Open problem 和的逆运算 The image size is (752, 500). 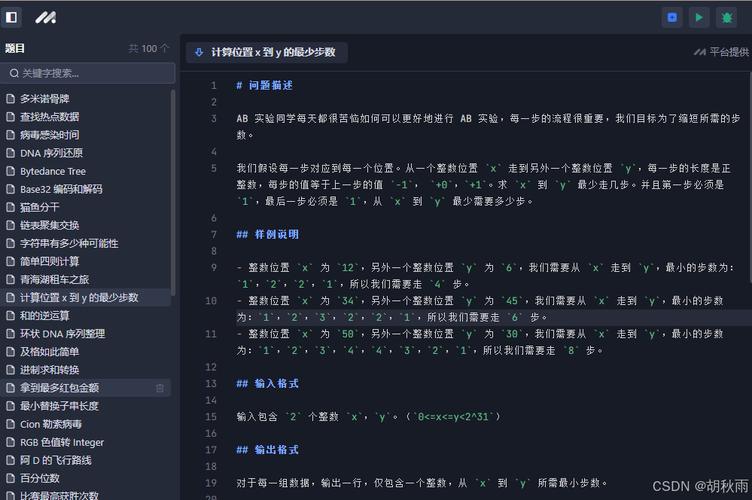45,315
